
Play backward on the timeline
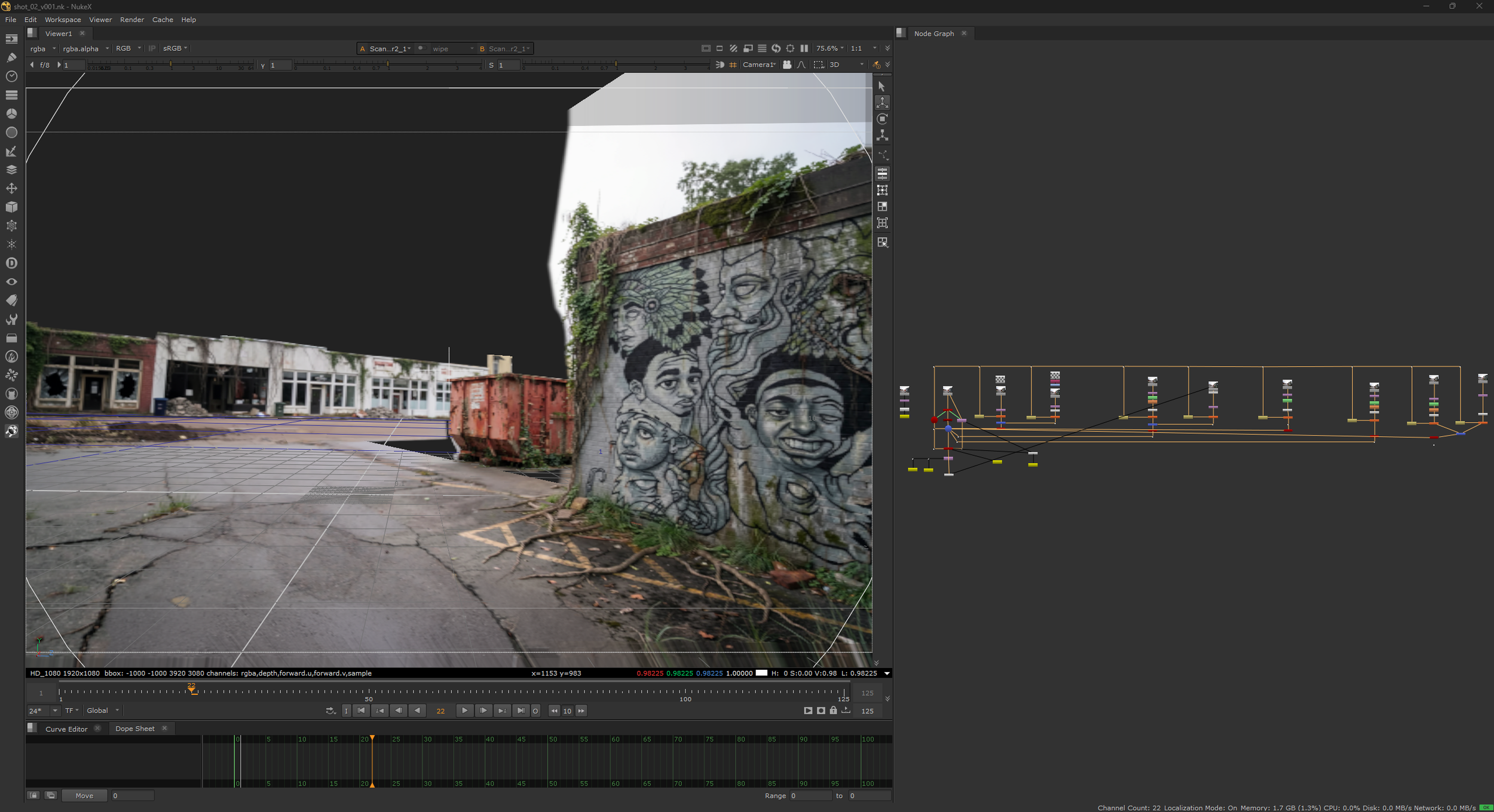417,710
